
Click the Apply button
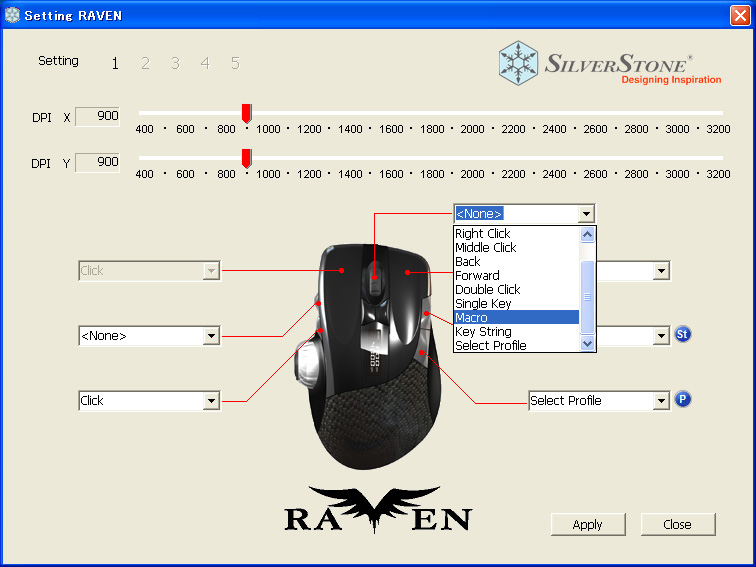coord(588,524)
